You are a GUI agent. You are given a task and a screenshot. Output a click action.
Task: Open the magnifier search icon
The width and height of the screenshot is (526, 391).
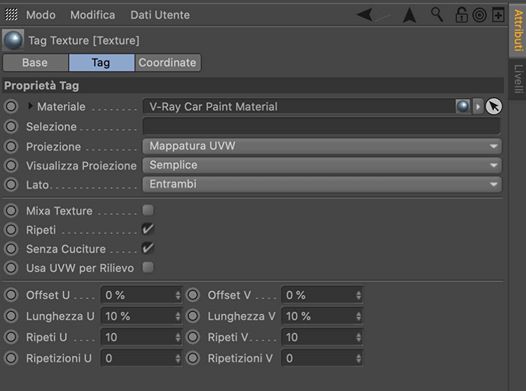[x=437, y=15]
